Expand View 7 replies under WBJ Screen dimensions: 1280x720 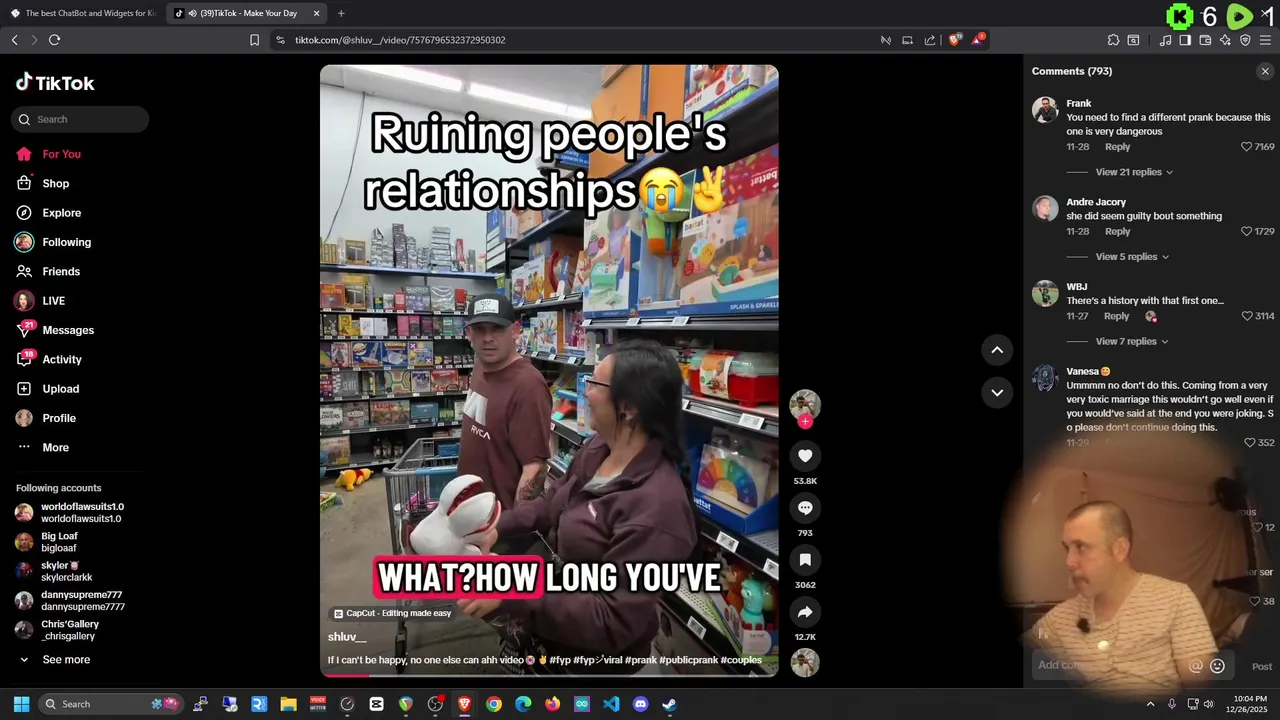coord(1132,342)
